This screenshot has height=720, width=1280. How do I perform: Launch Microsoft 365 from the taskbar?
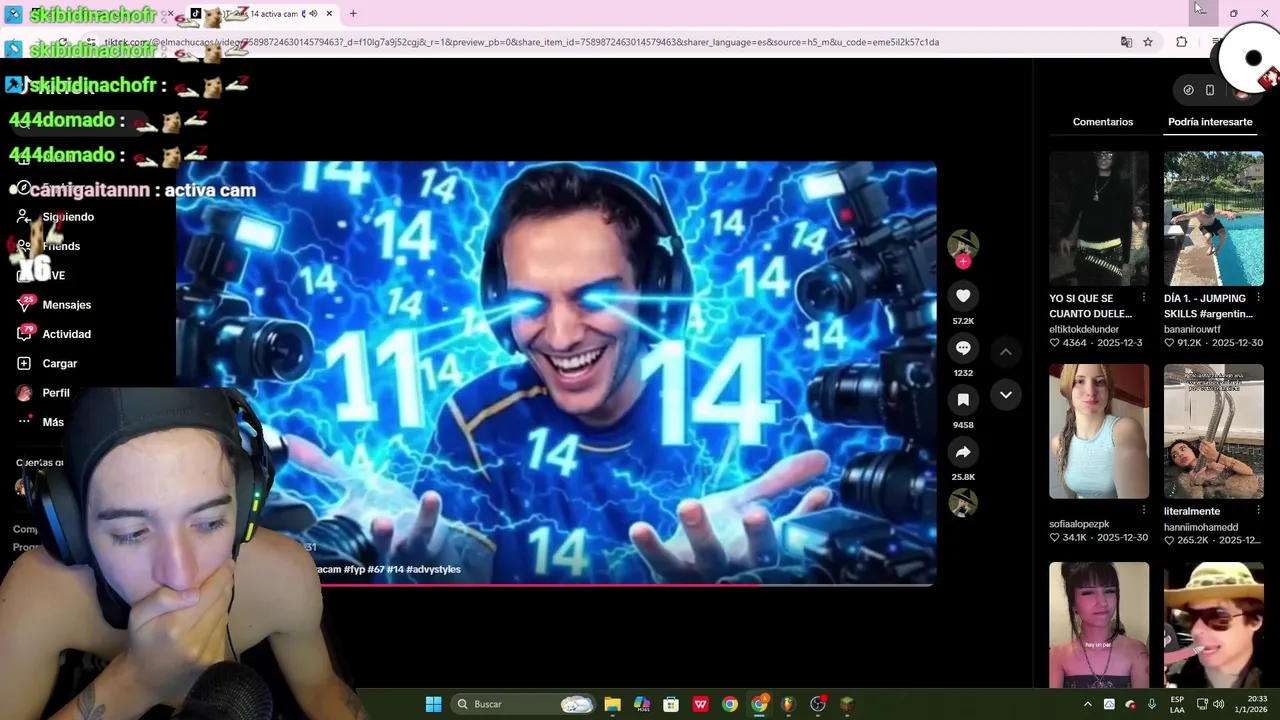[x=642, y=704]
